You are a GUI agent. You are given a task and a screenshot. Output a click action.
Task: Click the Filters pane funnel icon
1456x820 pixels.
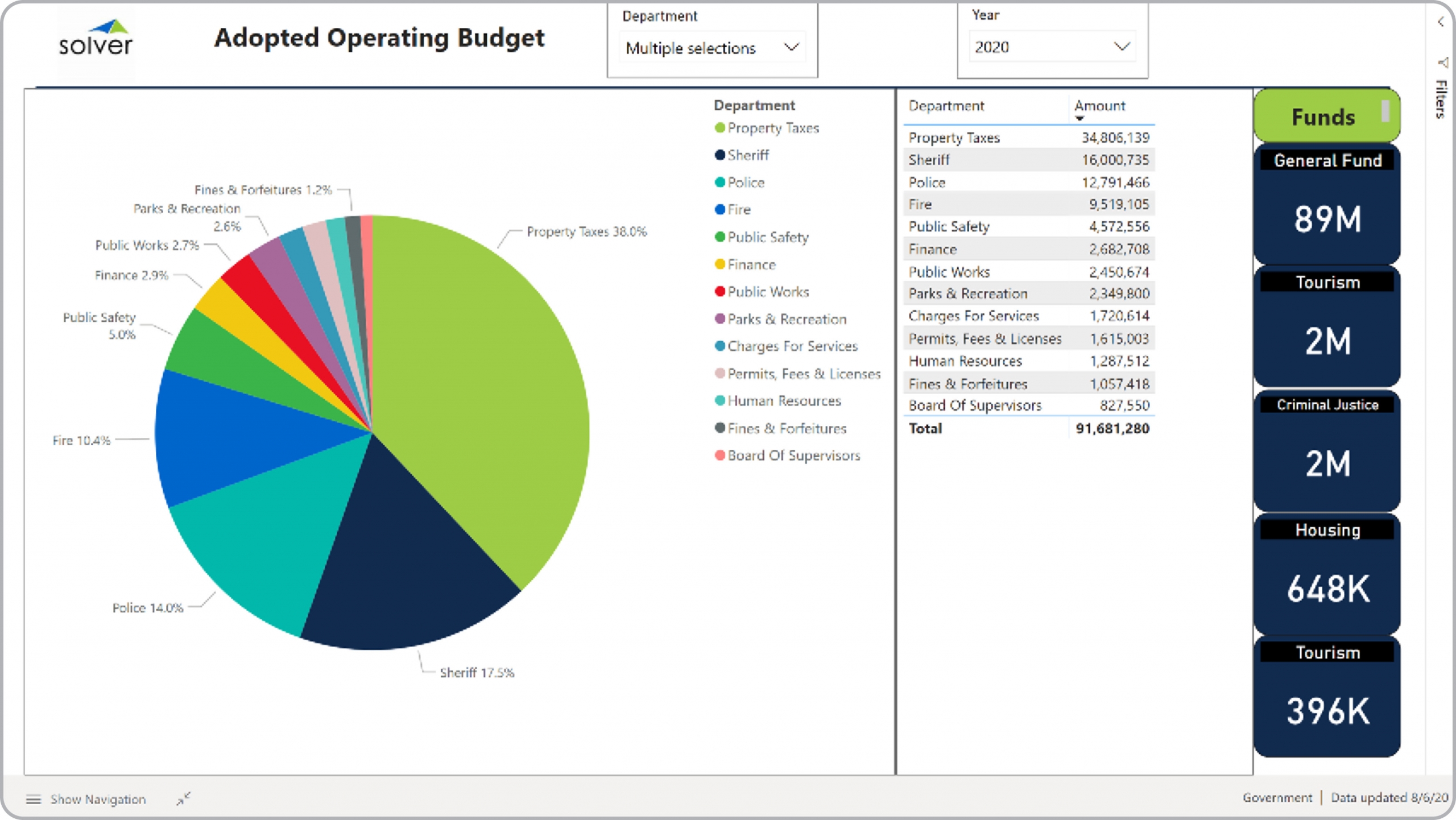click(x=1442, y=63)
